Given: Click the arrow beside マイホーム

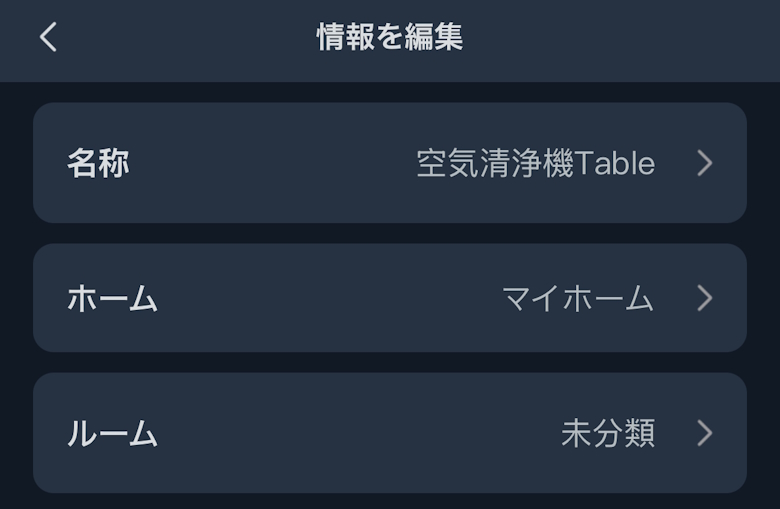Looking at the screenshot, I should pos(705,298).
